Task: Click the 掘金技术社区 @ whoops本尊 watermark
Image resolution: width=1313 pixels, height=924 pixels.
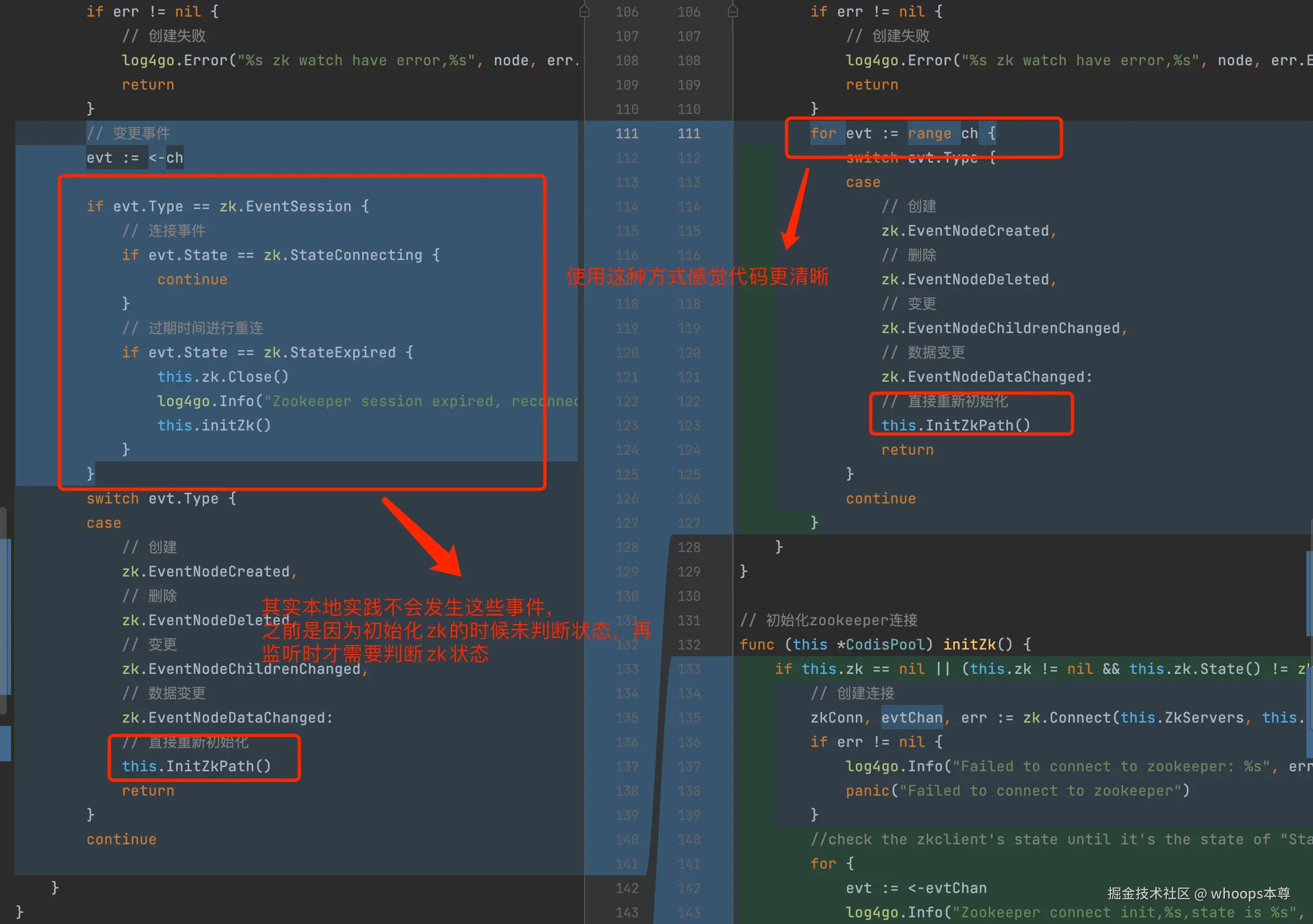Action: click(x=1198, y=893)
